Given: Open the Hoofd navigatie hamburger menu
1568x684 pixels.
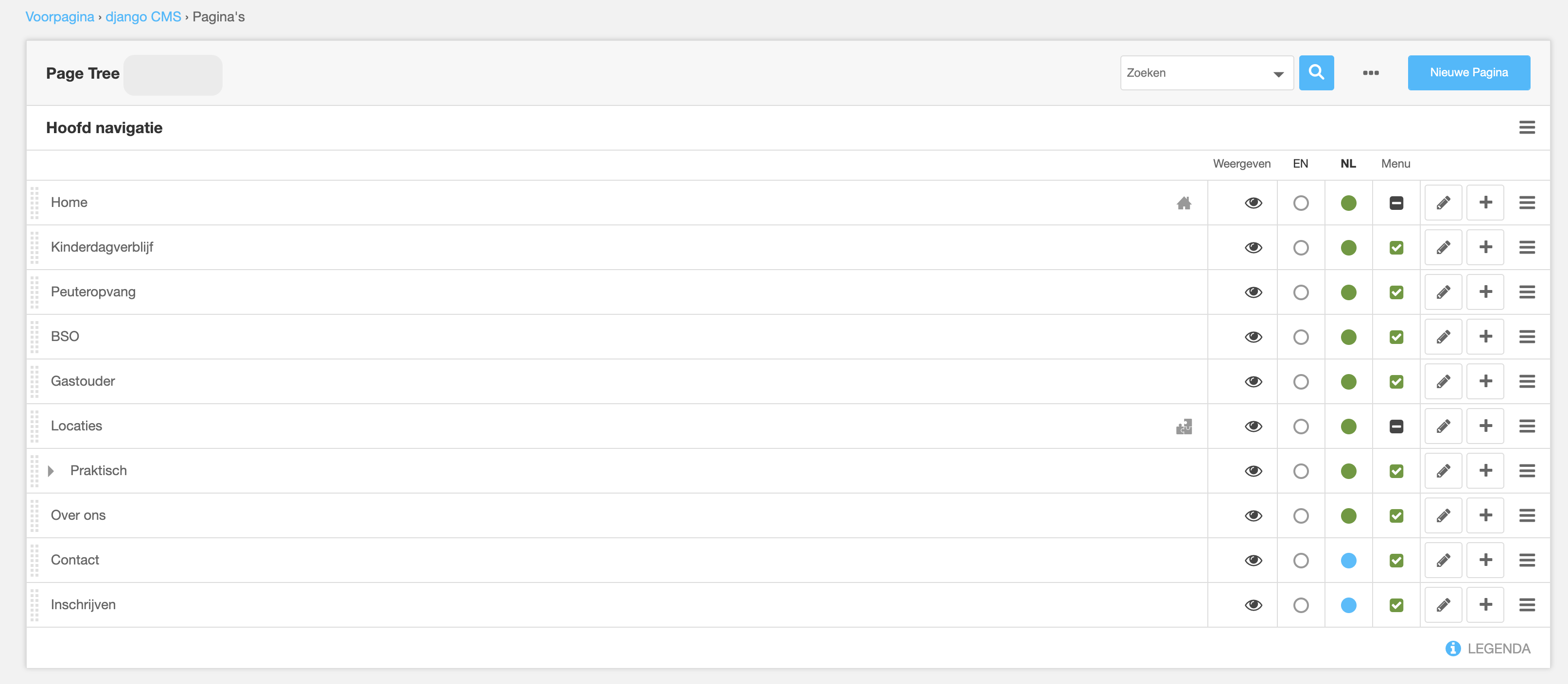Looking at the screenshot, I should 1527,128.
